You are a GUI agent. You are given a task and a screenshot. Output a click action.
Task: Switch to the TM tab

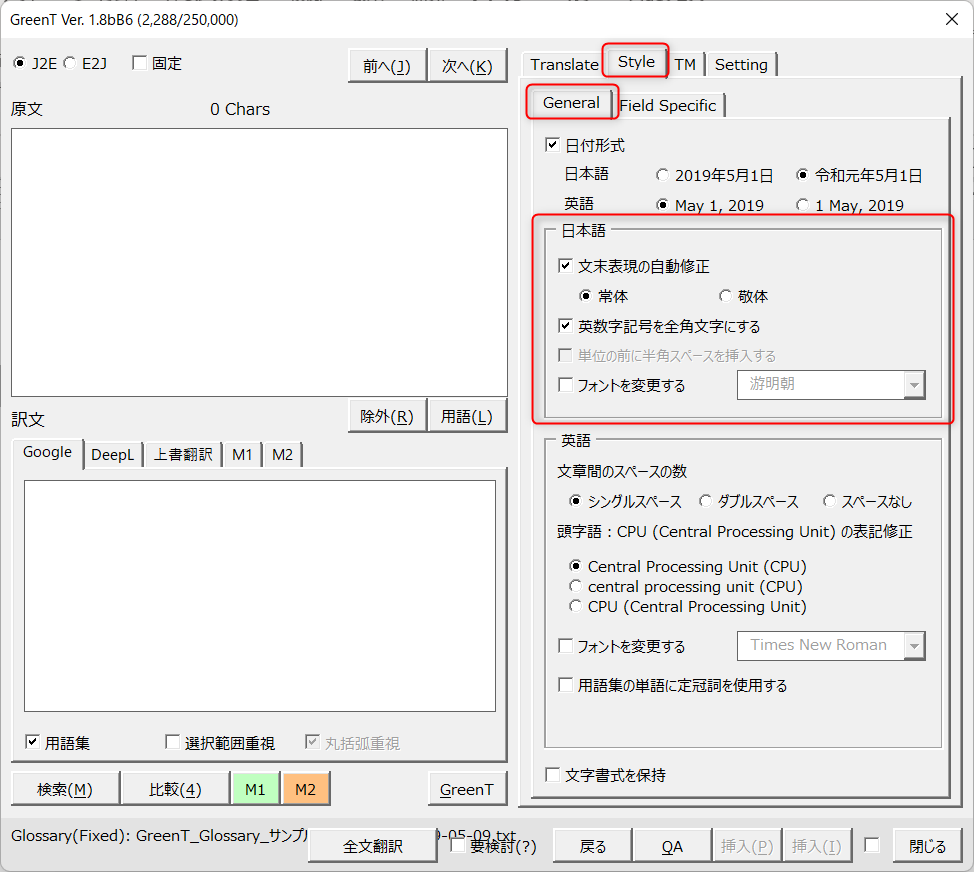[x=685, y=64]
